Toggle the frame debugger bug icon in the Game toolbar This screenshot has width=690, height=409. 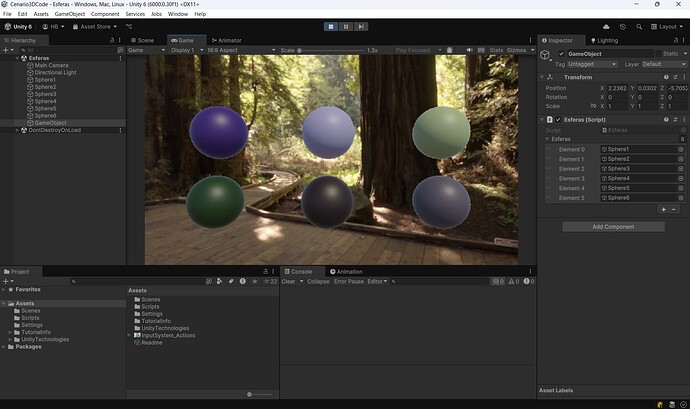click(449, 50)
